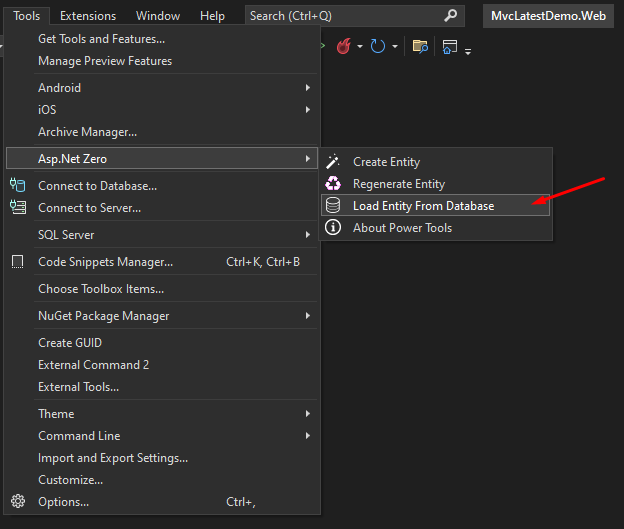This screenshot has height=529, width=624.
Task: Click the Find in Files folder icon
Action: [x=420, y=47]
